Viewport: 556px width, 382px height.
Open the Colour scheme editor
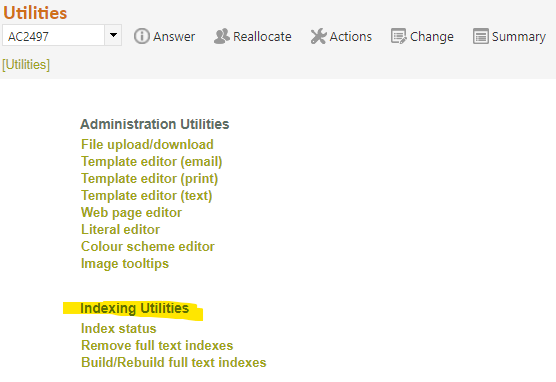point(148,247)
